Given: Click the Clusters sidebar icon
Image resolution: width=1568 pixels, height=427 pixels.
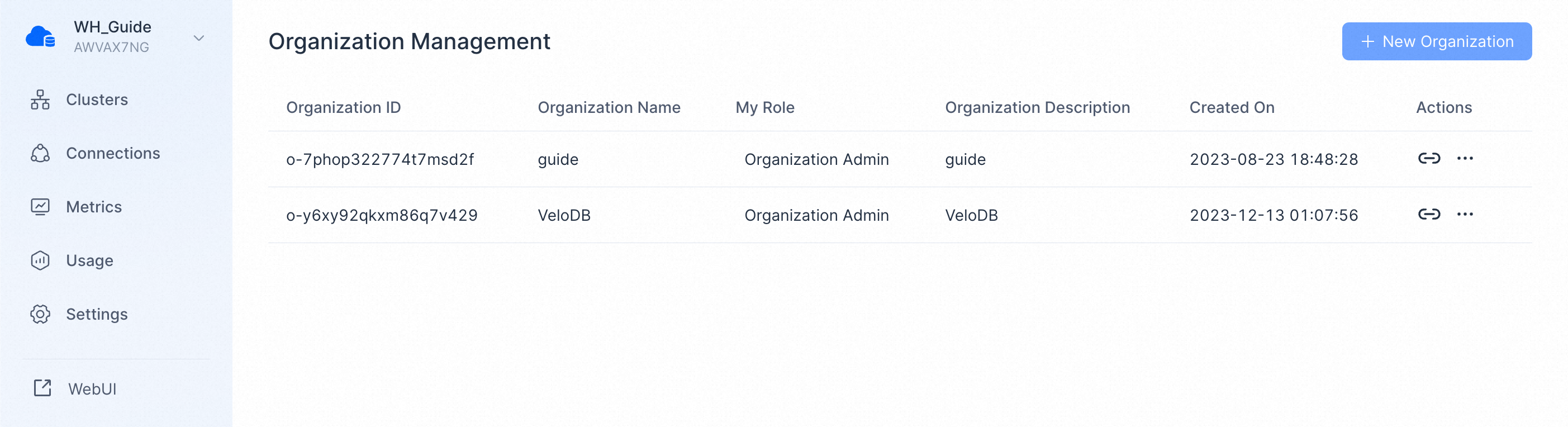Looking at the screenshot, I should tap(40, 100).
